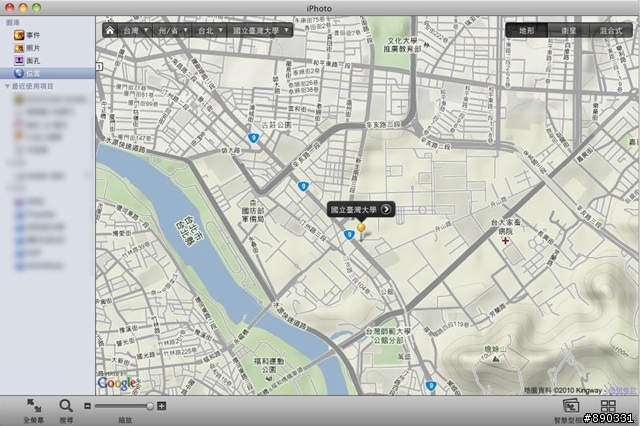Click the 照片 Photos icon in sidebar
Viewport: 640px width, 426px height.
(x=19, y=48)
